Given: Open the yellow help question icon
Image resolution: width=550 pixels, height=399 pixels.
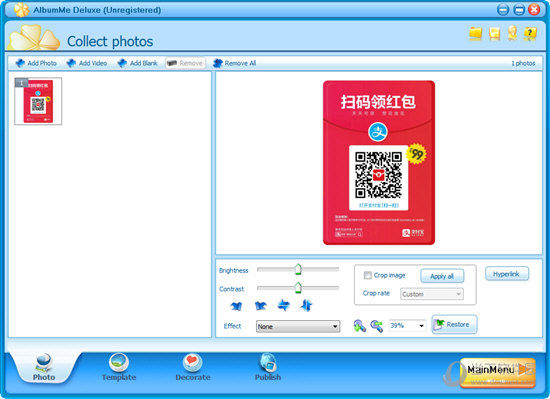Looking at the screenshot, I should coord(530,34).
